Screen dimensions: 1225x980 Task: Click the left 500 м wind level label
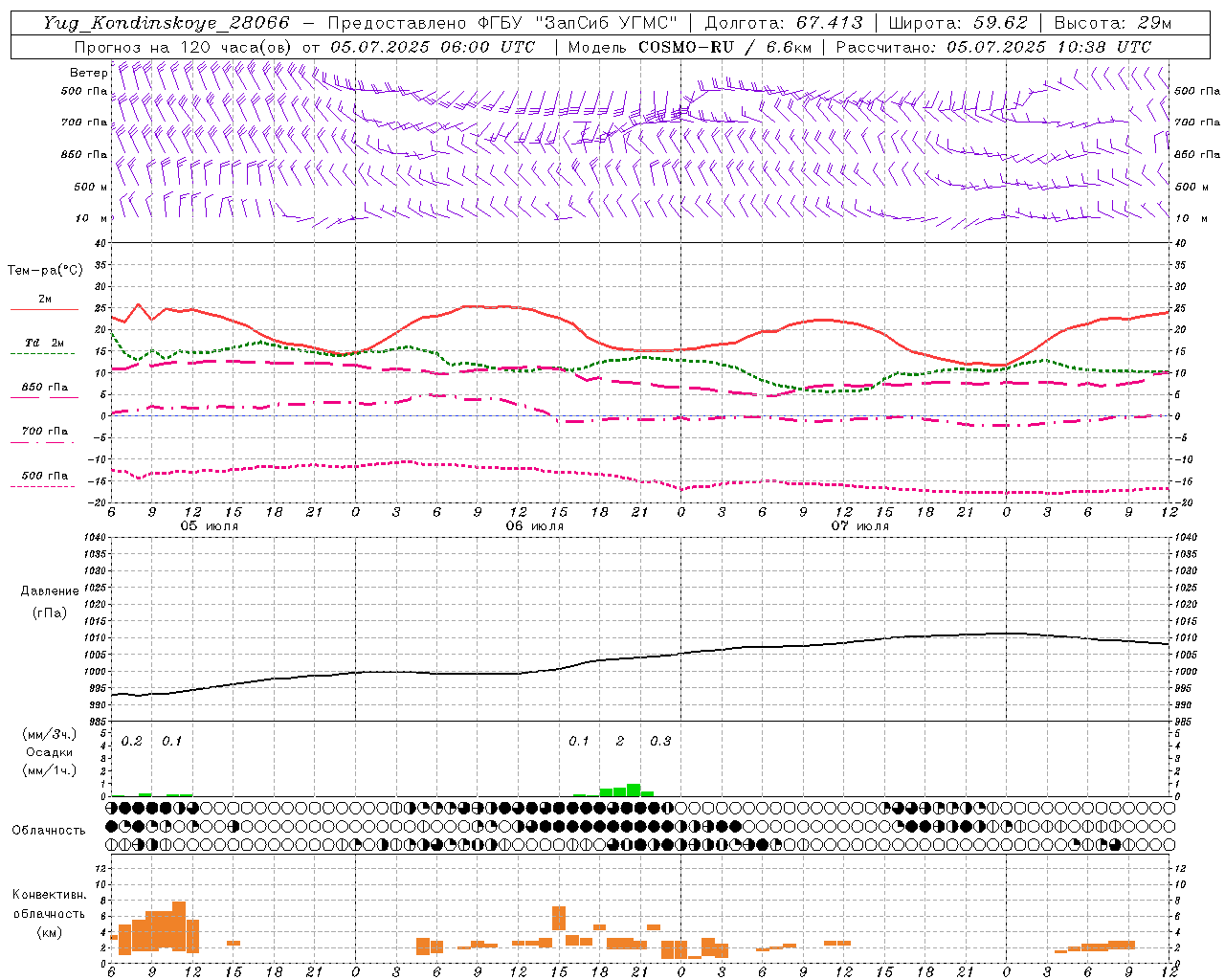click(x=91, y=187)
